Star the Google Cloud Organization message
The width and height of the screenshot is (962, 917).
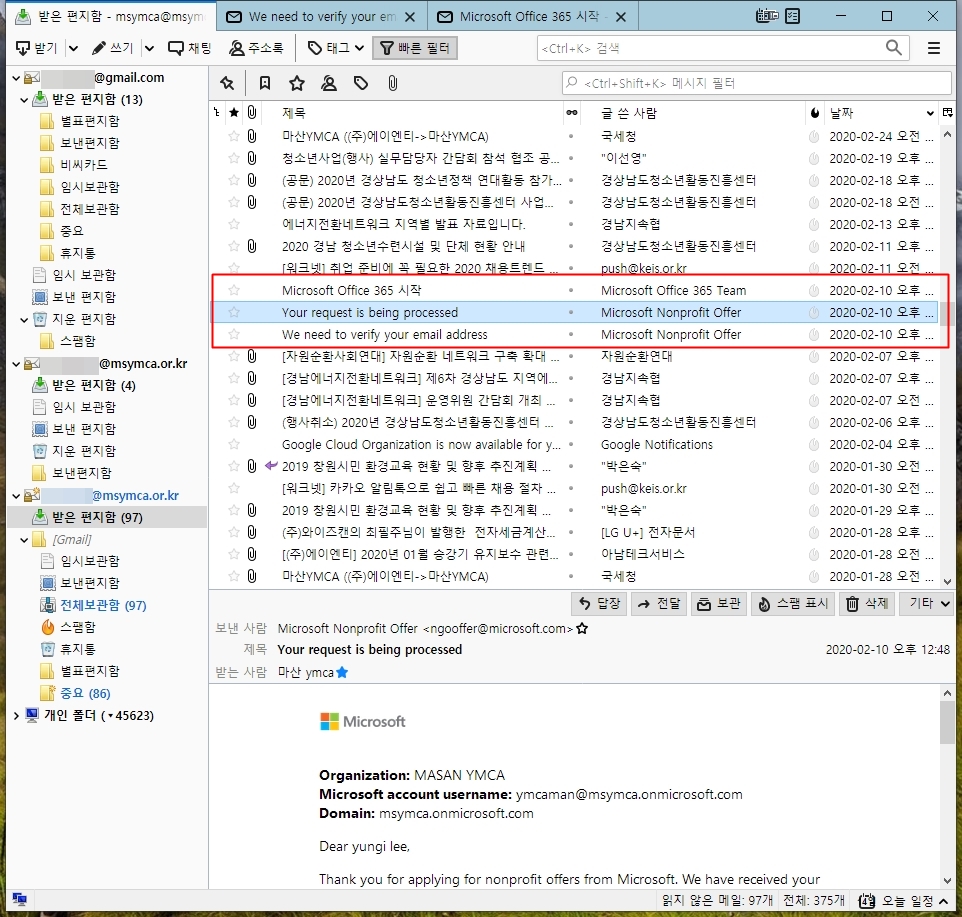234,444
